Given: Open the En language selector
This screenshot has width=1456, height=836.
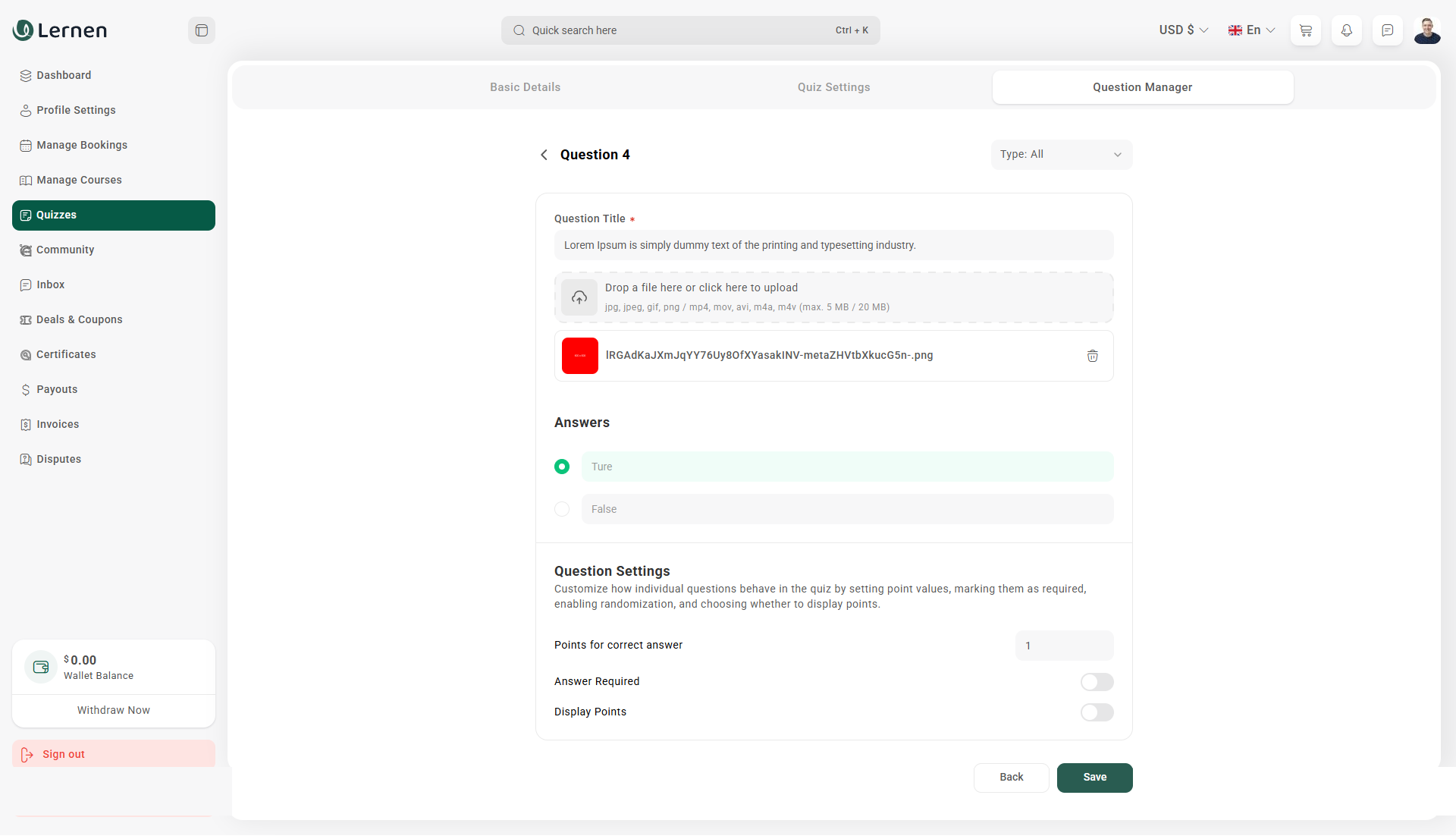Looking at the screenshot, I should click(1251, 30).
